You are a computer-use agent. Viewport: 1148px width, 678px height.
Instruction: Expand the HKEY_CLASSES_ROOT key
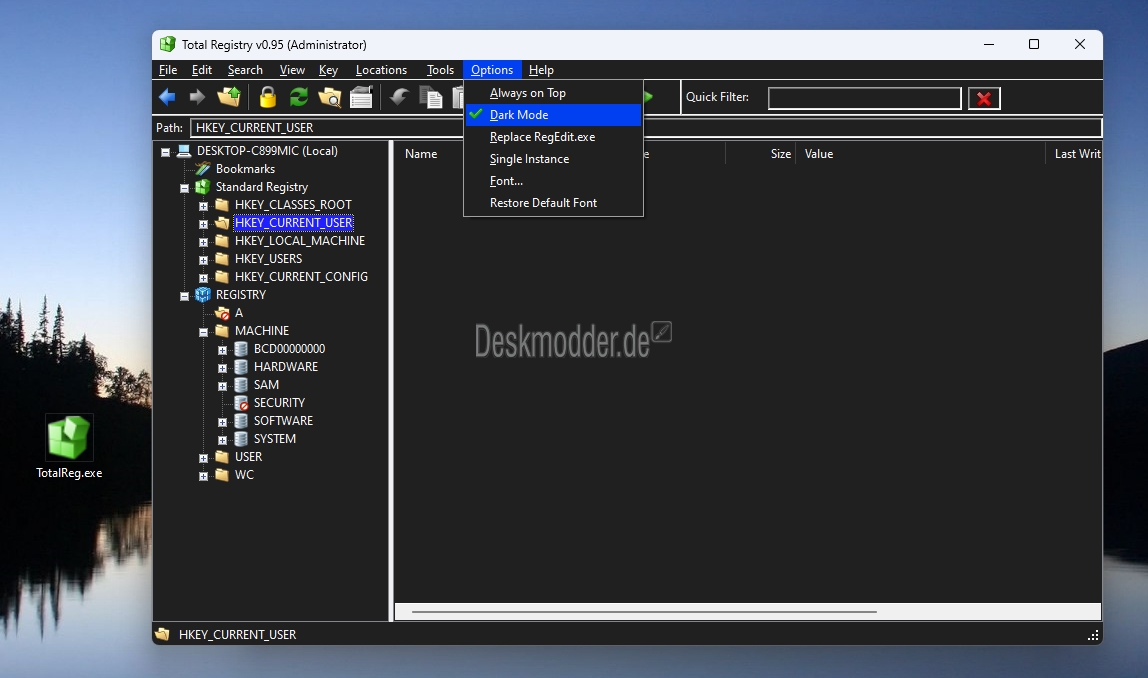pyautogui.click(x=204, y=206)
